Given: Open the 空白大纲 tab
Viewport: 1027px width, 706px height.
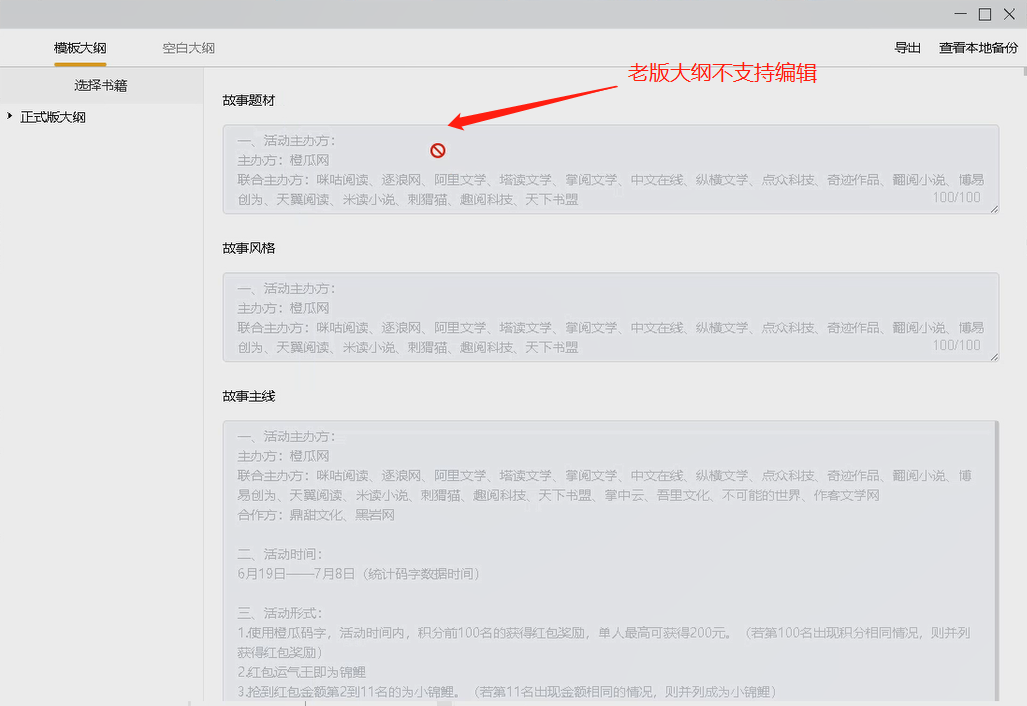Looking at the screenshot, I should tap(189, 48).
